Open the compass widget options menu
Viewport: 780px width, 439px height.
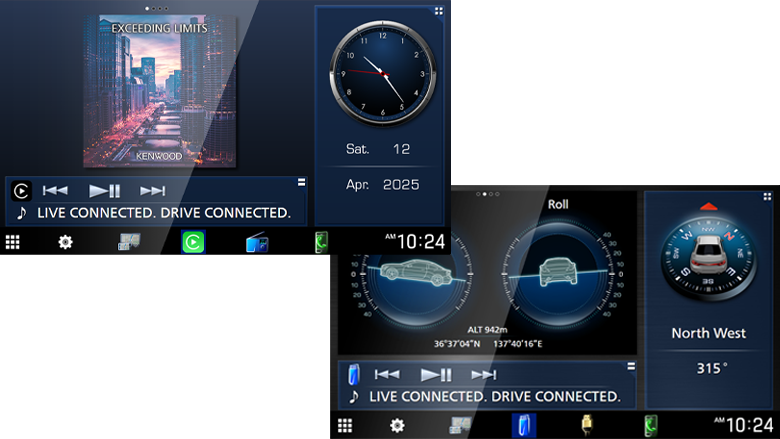(768, 196)
